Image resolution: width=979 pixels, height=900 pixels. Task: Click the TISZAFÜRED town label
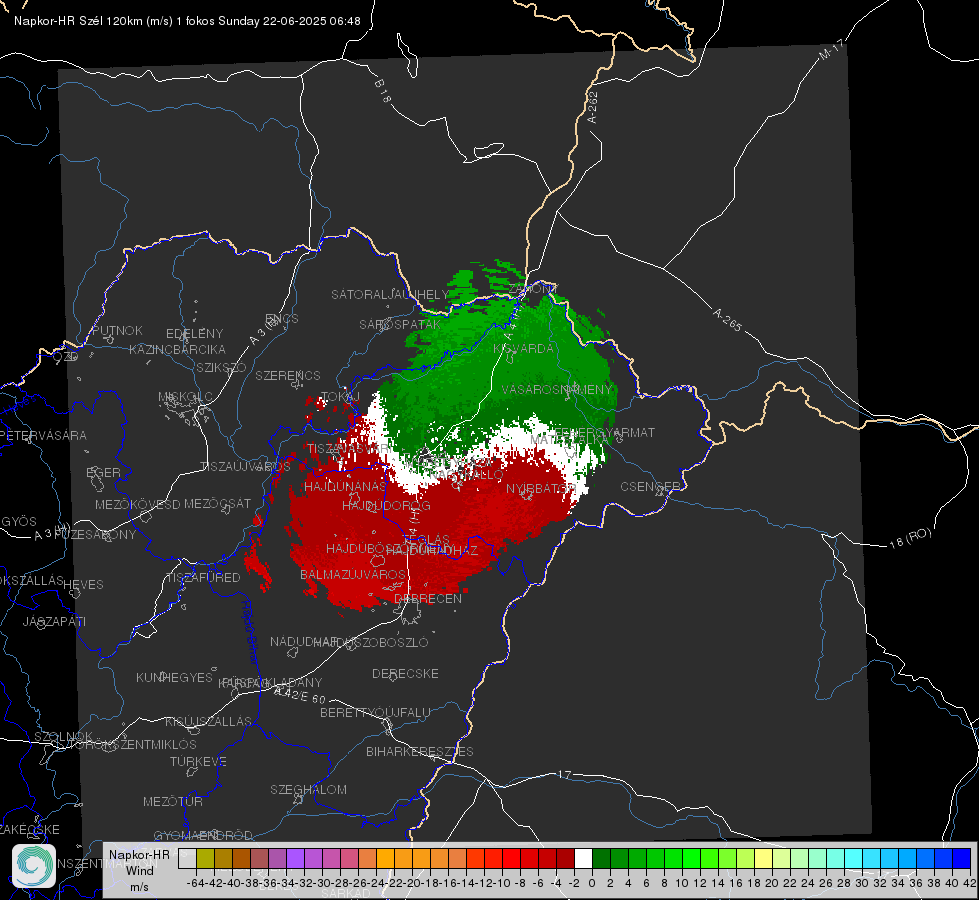pos(204,577)
